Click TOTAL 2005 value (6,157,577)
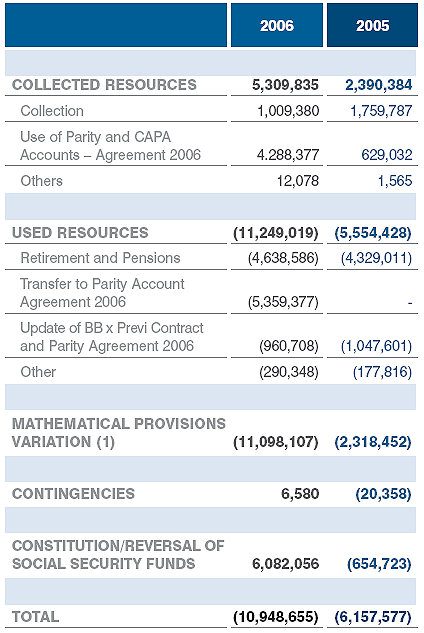 (373, 617)
